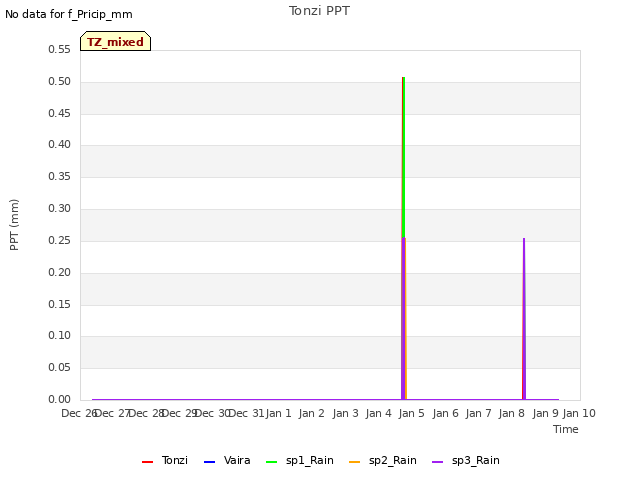Click the Tonzi PPT chart title
Viewport: 640px width, 480px height.
click(x=319, y=11)
